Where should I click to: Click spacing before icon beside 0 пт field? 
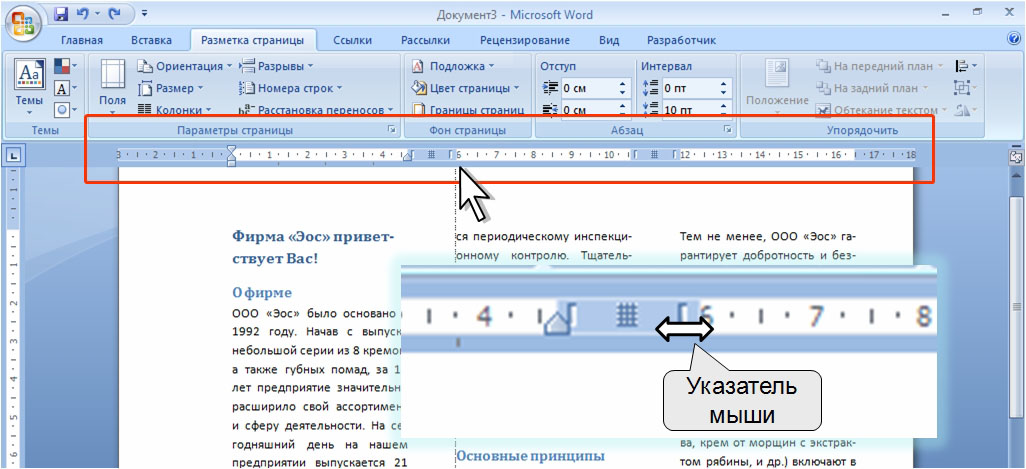pyautogui.click(x=650, y=88)
